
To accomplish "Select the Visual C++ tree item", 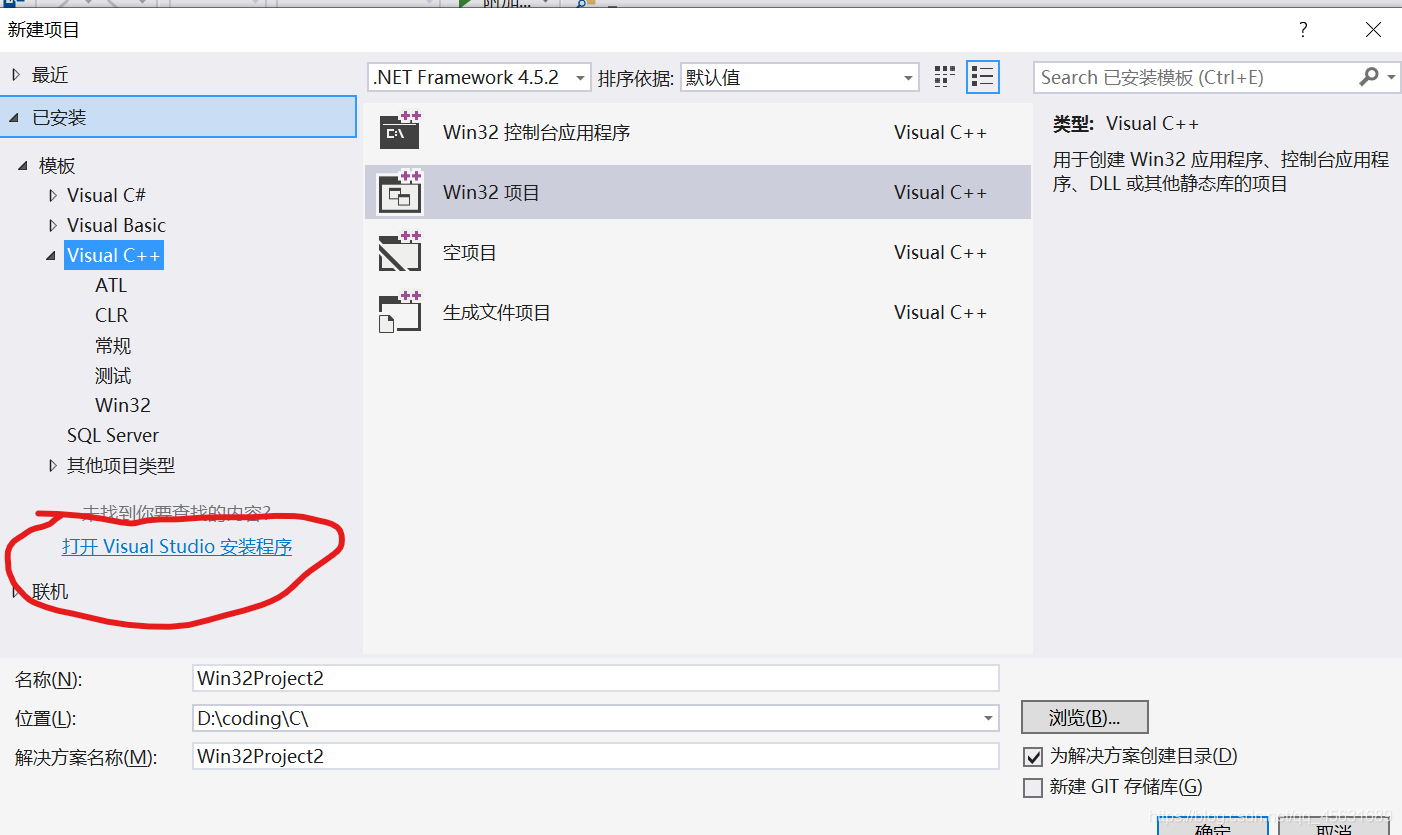I will click(x=114, y=256).
